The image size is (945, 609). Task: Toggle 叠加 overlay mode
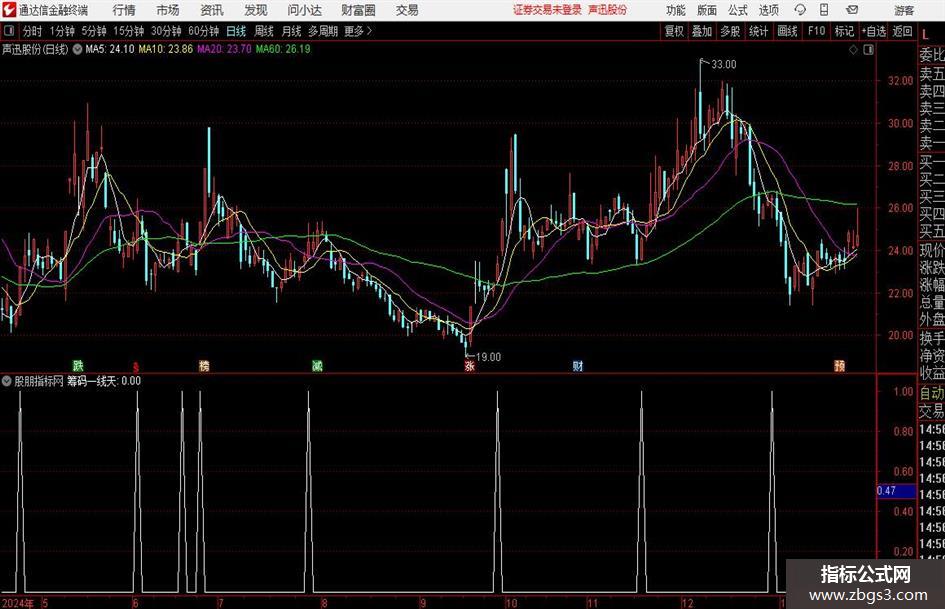pos(702,31)
